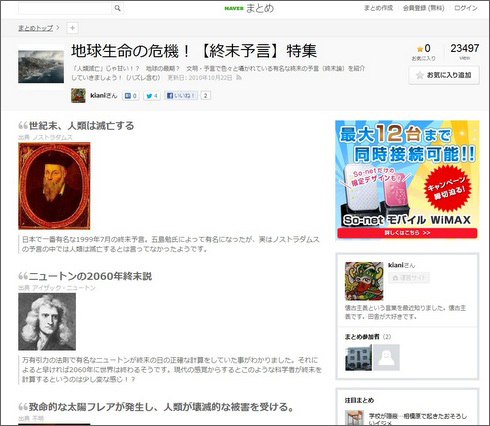
Task: Open 注目まとめ thumbnail at the bottom
Action: tap(354, 418)
